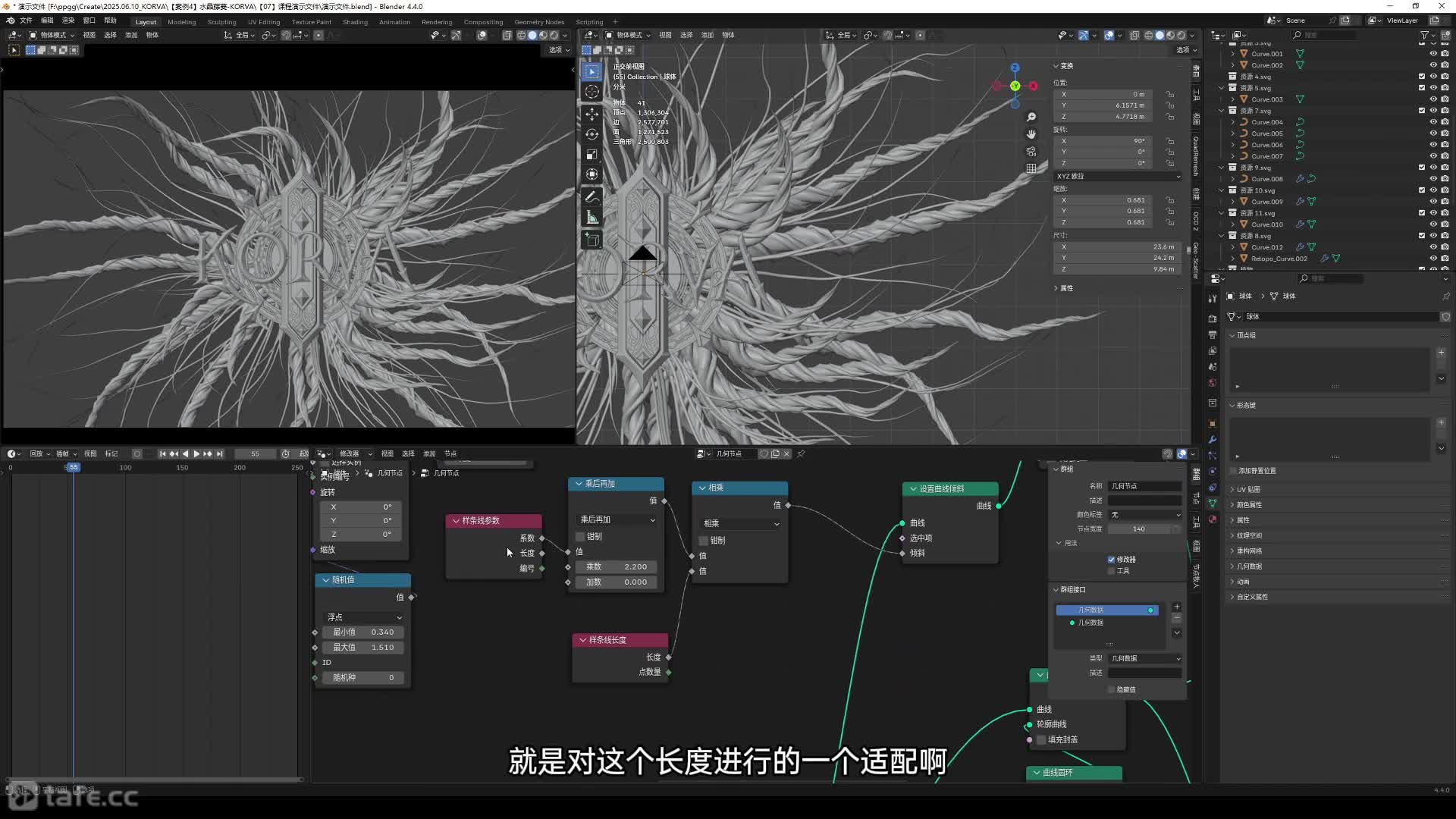The image size is (1456, 819).
Task: Open the Modifiers wrench tab in Properties
Action: (1212, 440)
